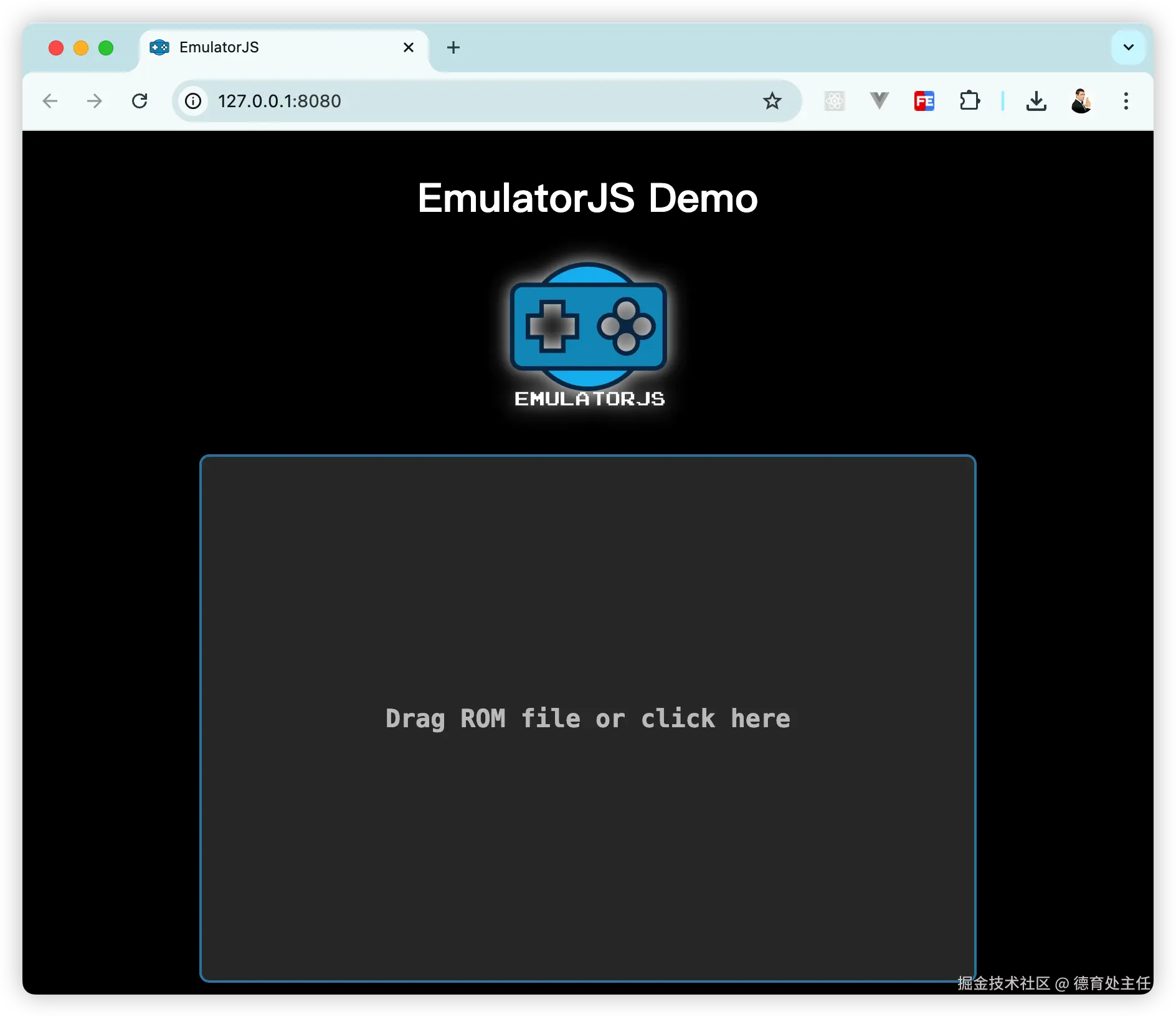Go forward to next page

coord(95,101)
